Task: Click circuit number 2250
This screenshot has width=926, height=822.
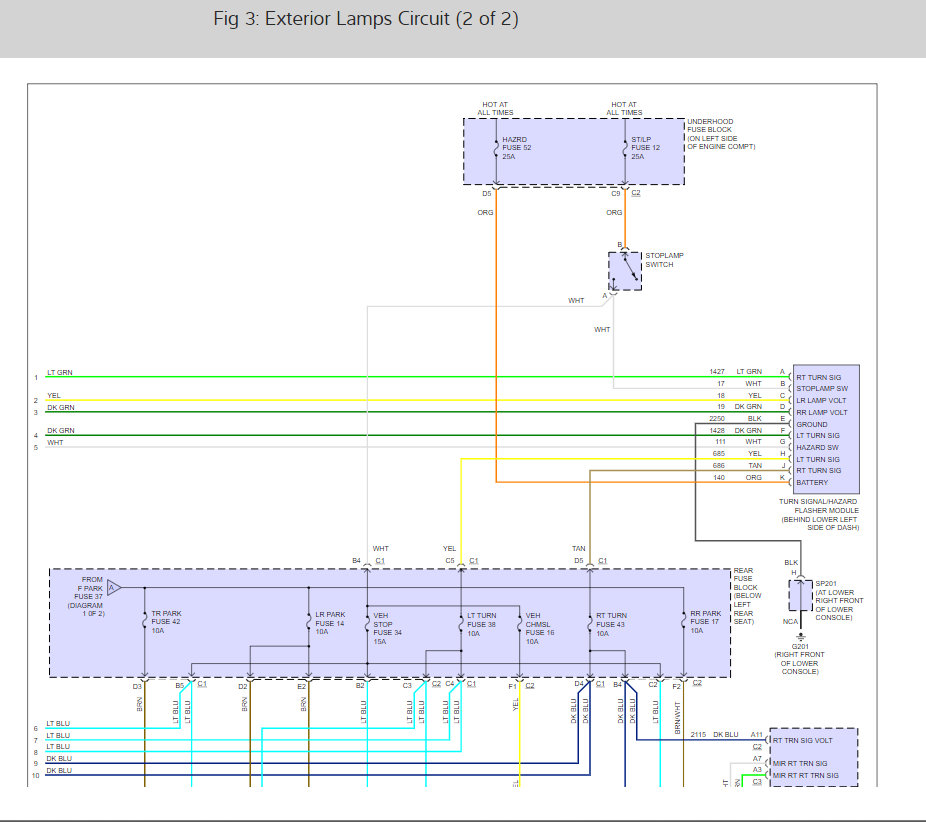Action: (717, 418)
